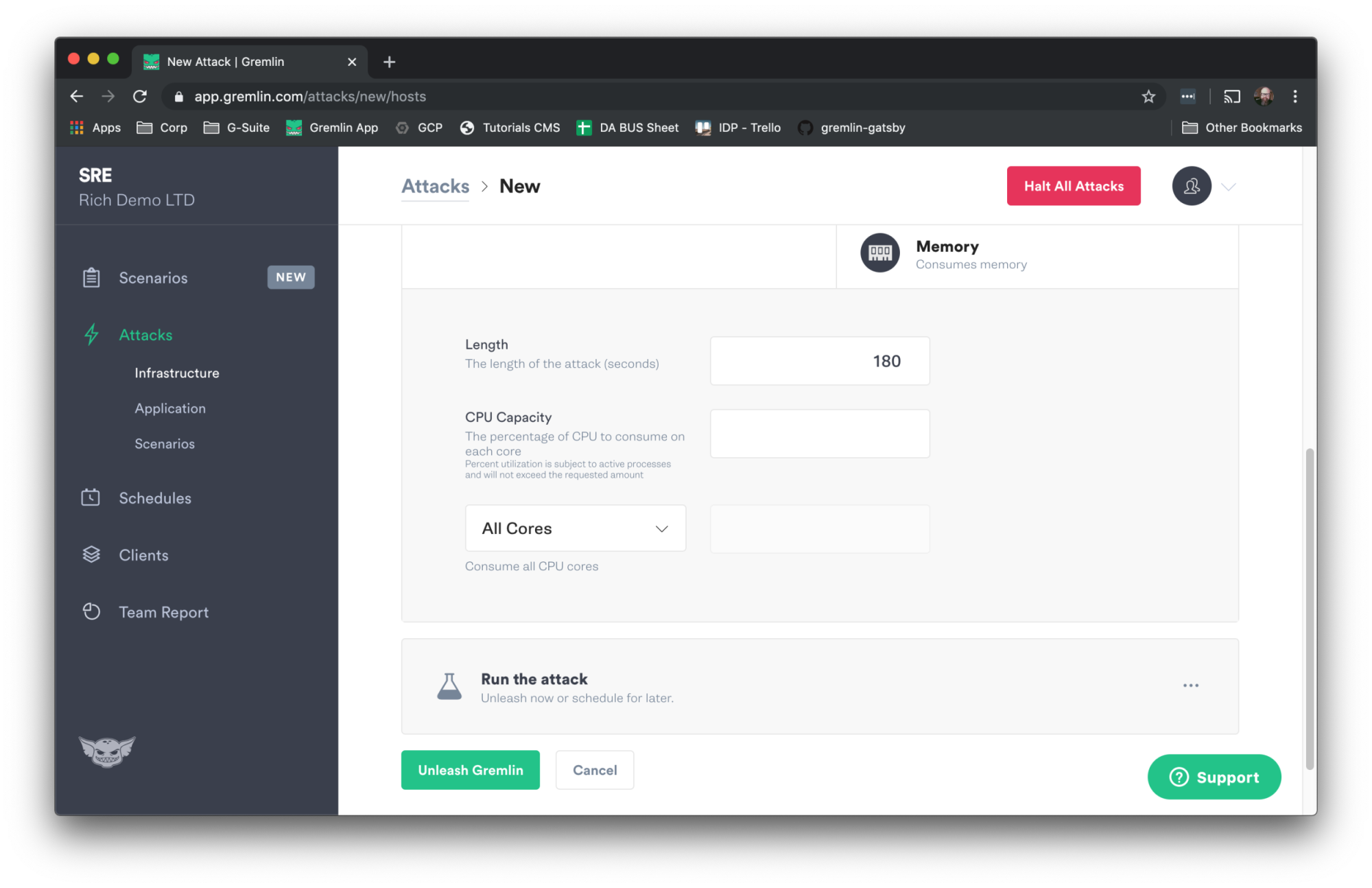Image resolution: width=1372 pixels, height=888 pixels.
Task: Click the Attacks breadcrumb link
Action: click(434, 186)
